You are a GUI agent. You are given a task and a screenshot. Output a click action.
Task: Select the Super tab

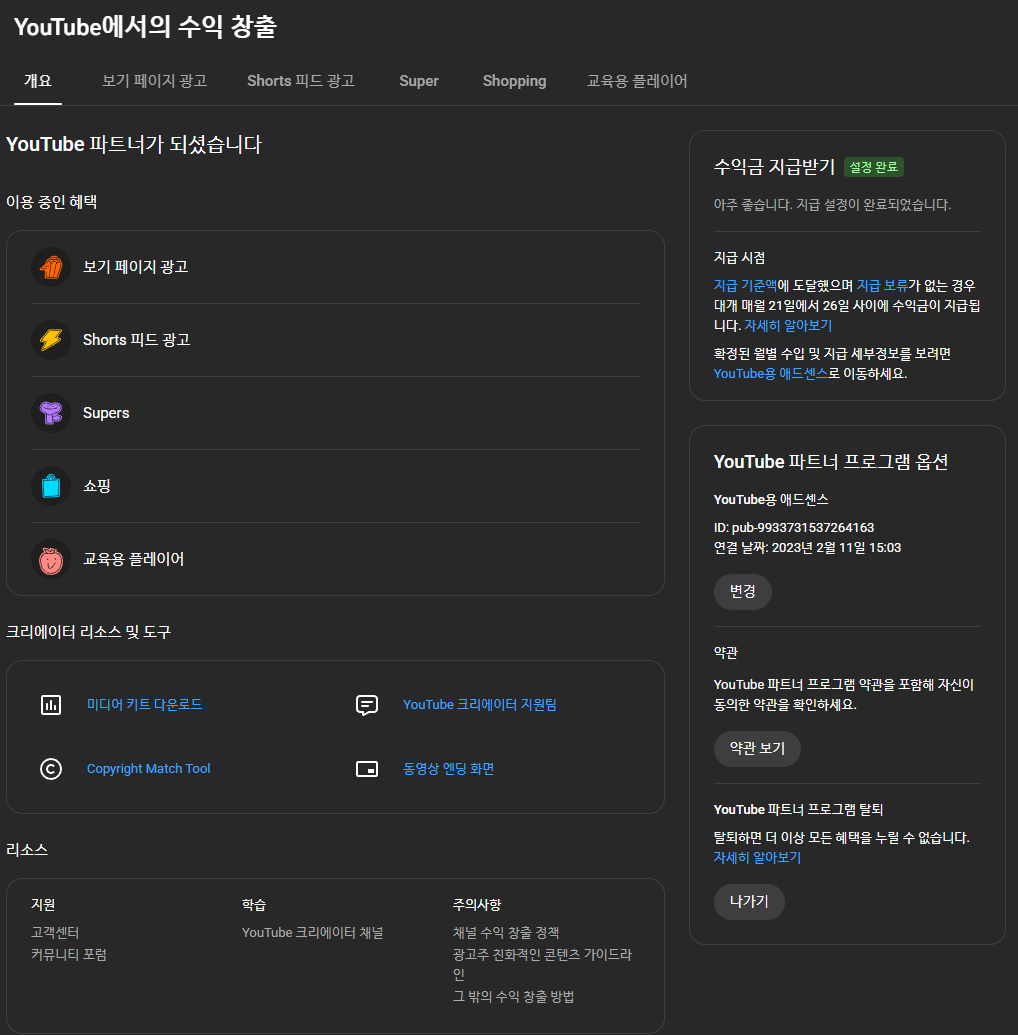pos(418,81)
